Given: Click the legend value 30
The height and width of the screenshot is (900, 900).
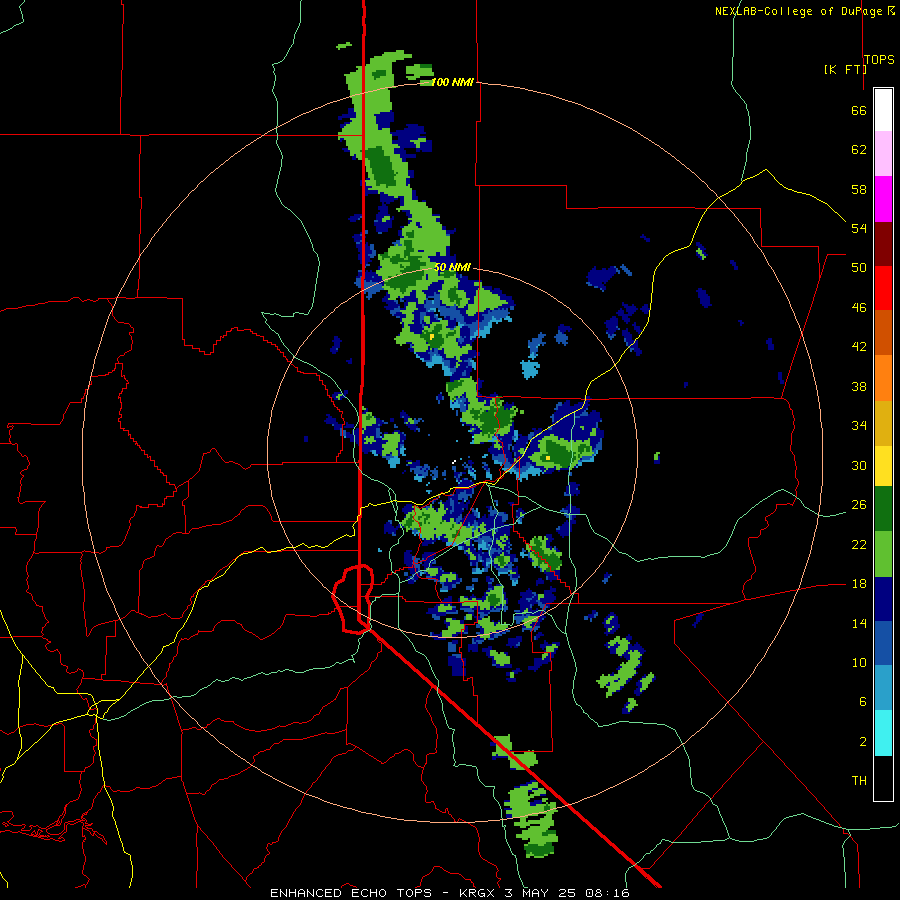Looking at the screenshot, I should (859, 465).
